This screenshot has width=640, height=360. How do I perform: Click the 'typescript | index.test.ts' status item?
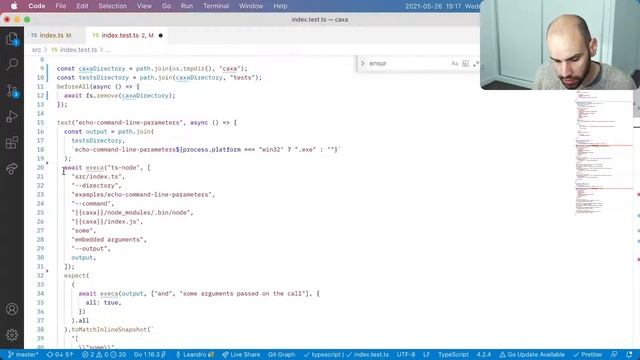[346, 354]
